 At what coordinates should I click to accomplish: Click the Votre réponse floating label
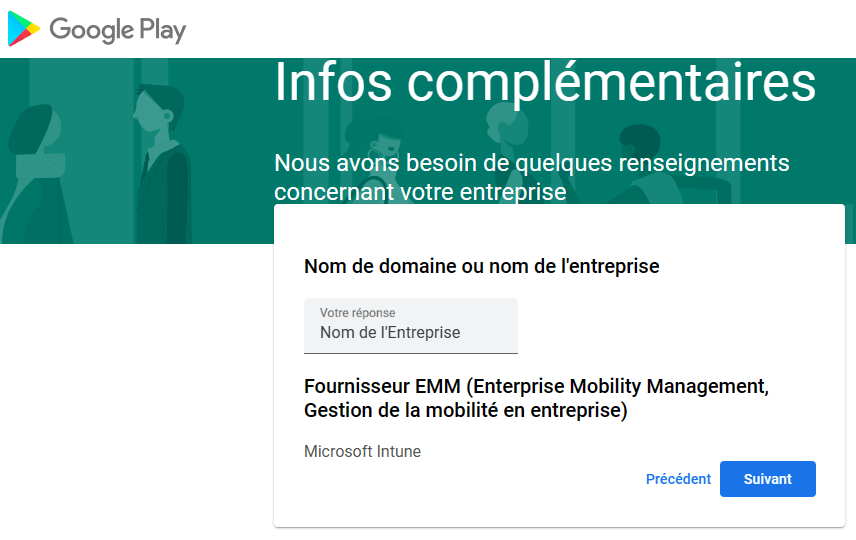[x=357, y=313]
